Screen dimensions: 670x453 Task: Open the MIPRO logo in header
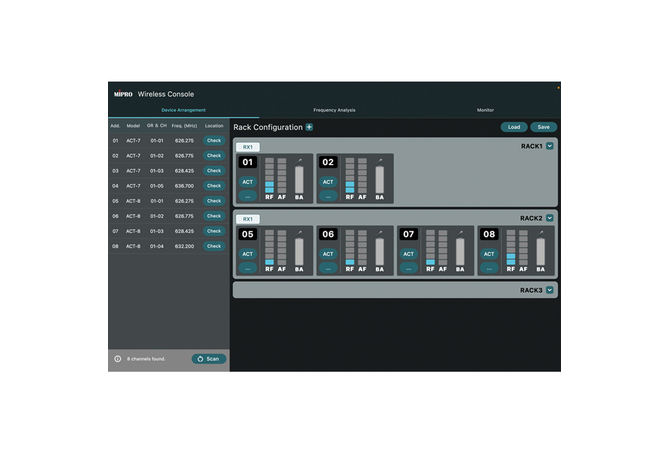coord(122,93)
